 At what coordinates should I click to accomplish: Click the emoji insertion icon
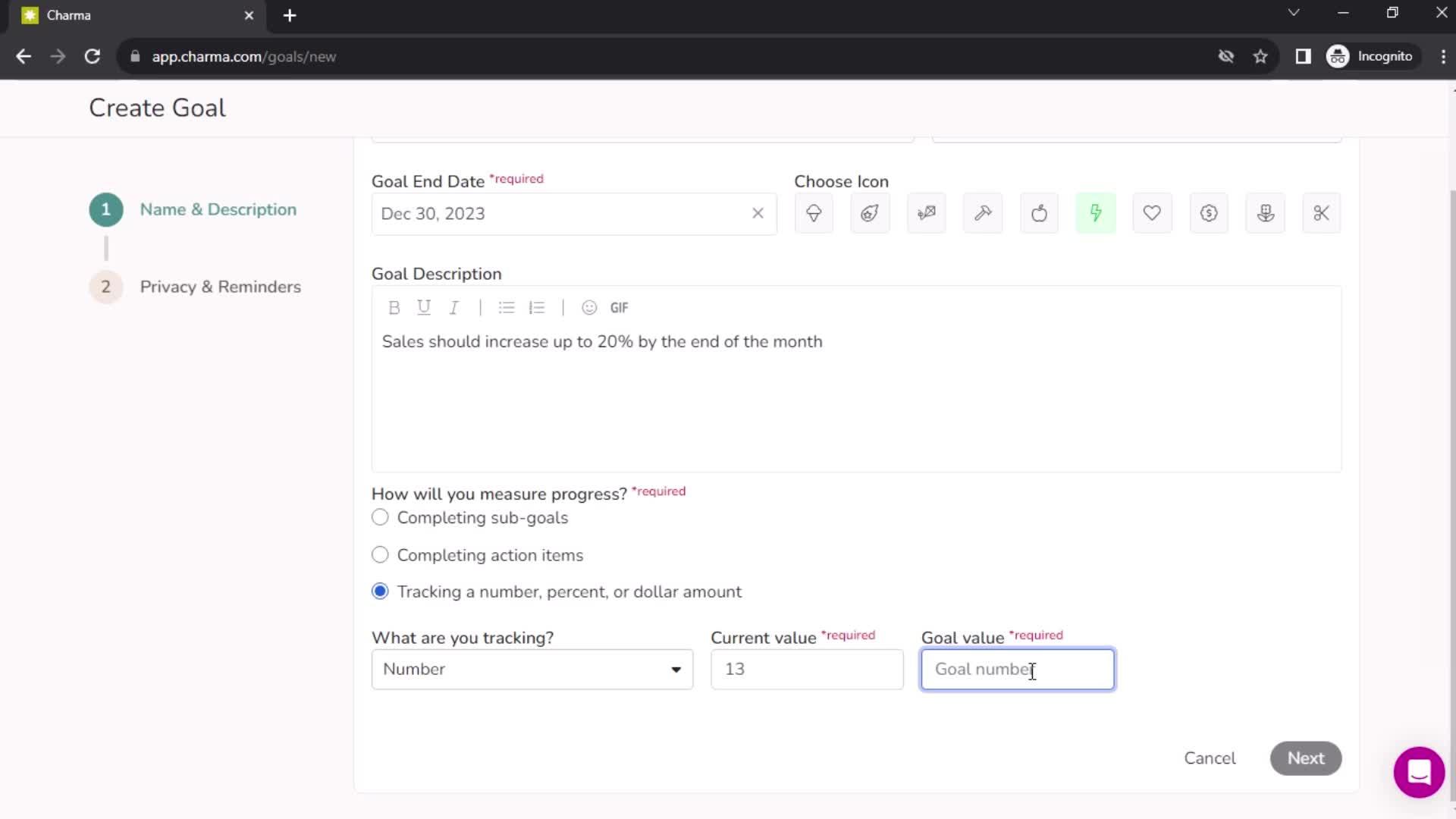[x=589, y=307]
